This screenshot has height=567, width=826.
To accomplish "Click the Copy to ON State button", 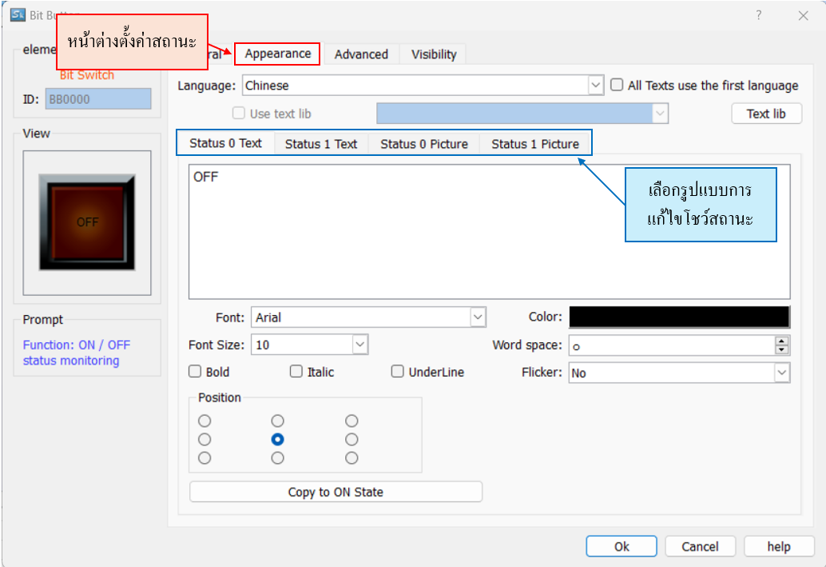I will [335, 492].
